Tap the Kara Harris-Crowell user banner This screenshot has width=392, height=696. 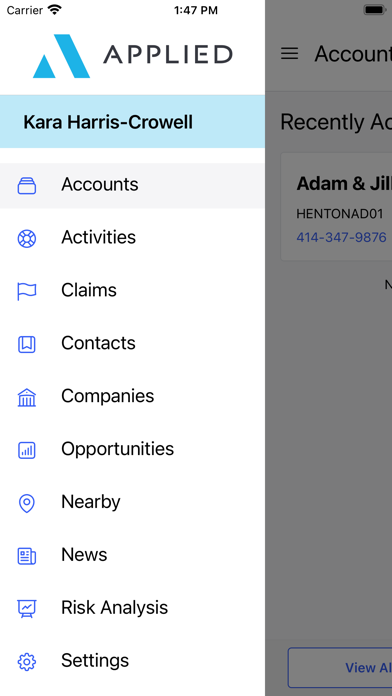tap(132, 122)
